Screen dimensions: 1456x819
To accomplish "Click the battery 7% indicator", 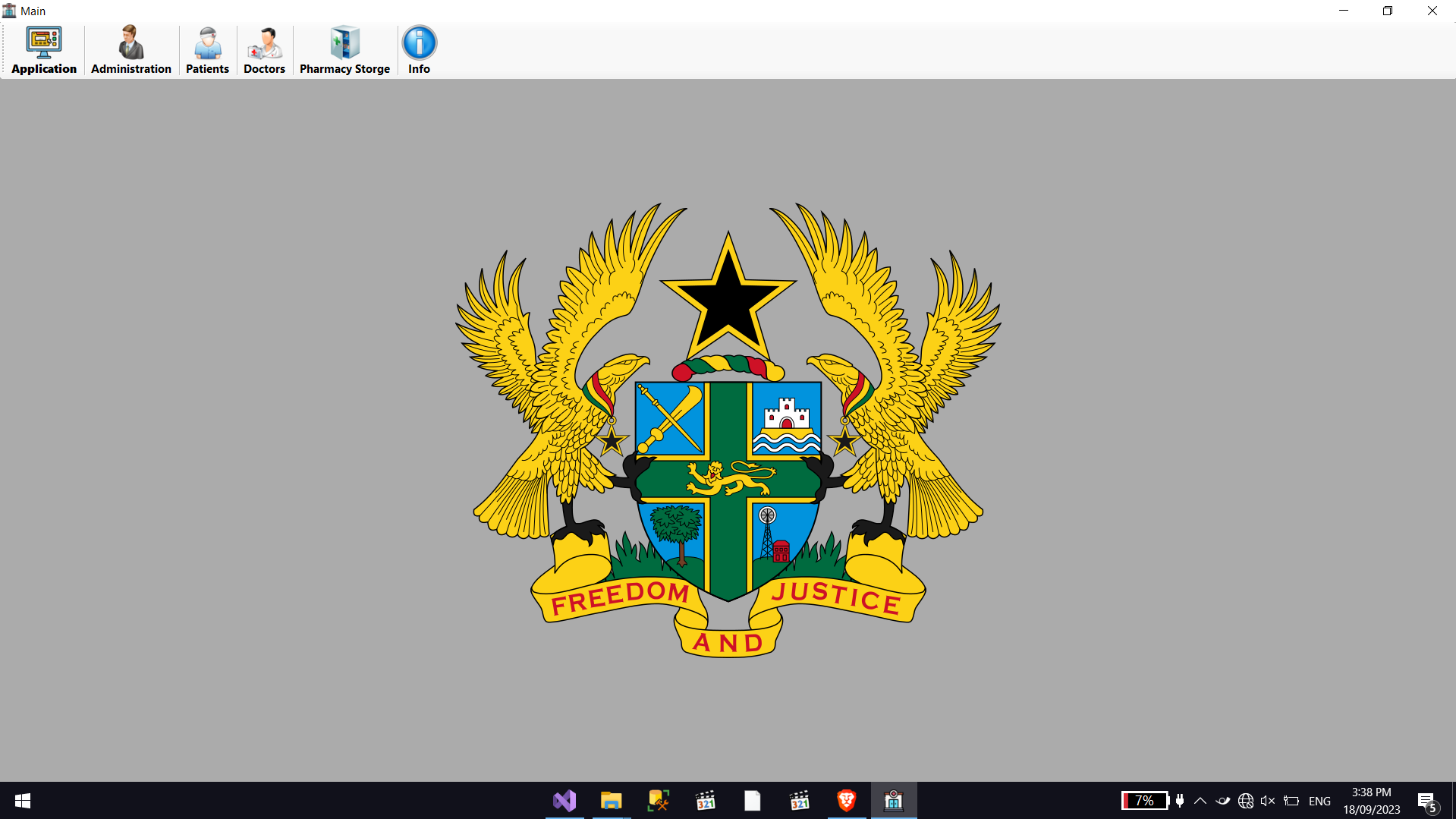I will pyautogui.click(x=1145, y=801).
